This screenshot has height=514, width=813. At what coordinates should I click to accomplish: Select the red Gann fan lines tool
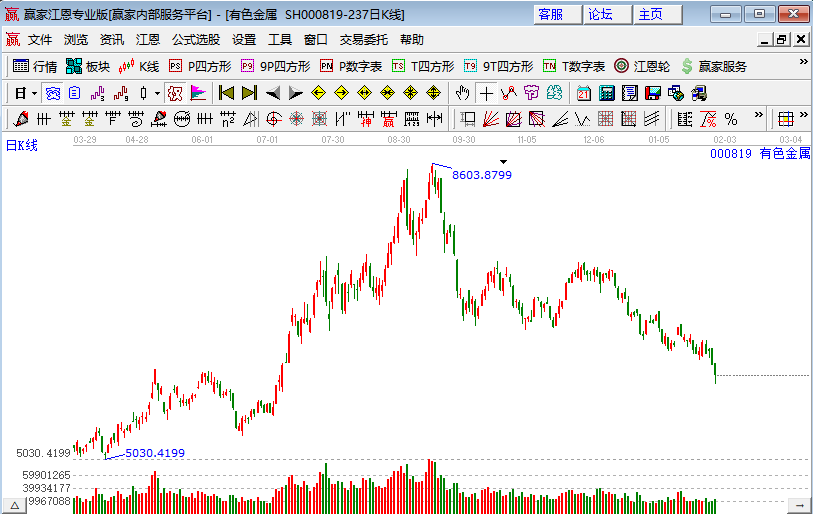point(490,119)
